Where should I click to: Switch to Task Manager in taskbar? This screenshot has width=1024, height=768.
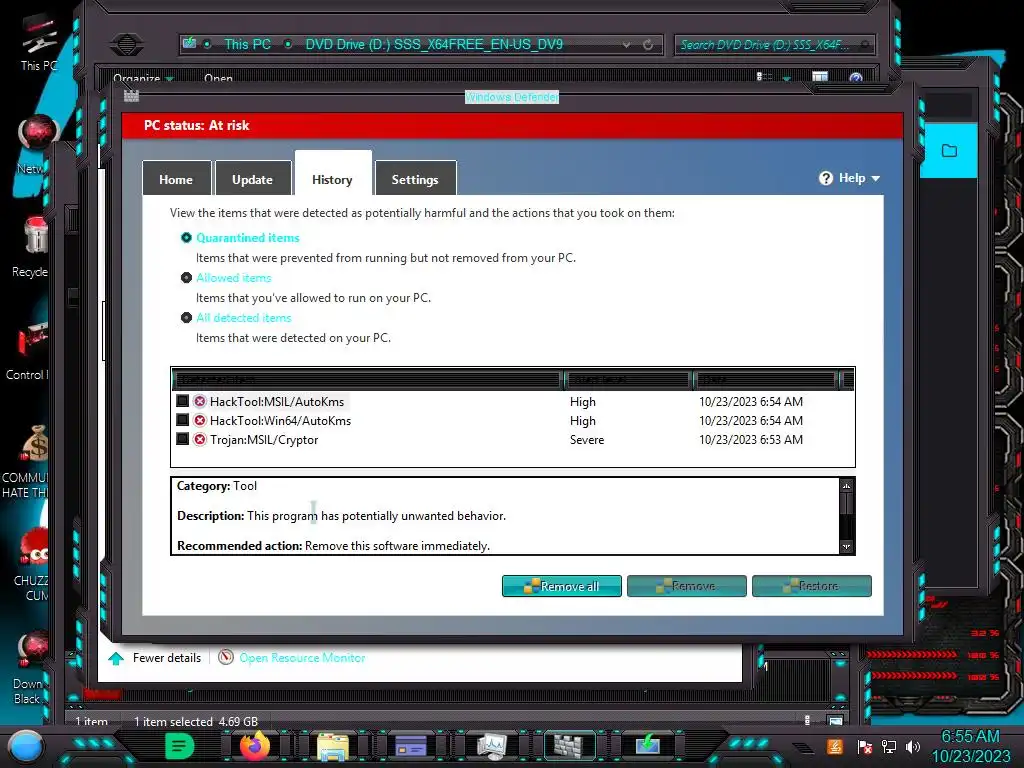(491, 746)
